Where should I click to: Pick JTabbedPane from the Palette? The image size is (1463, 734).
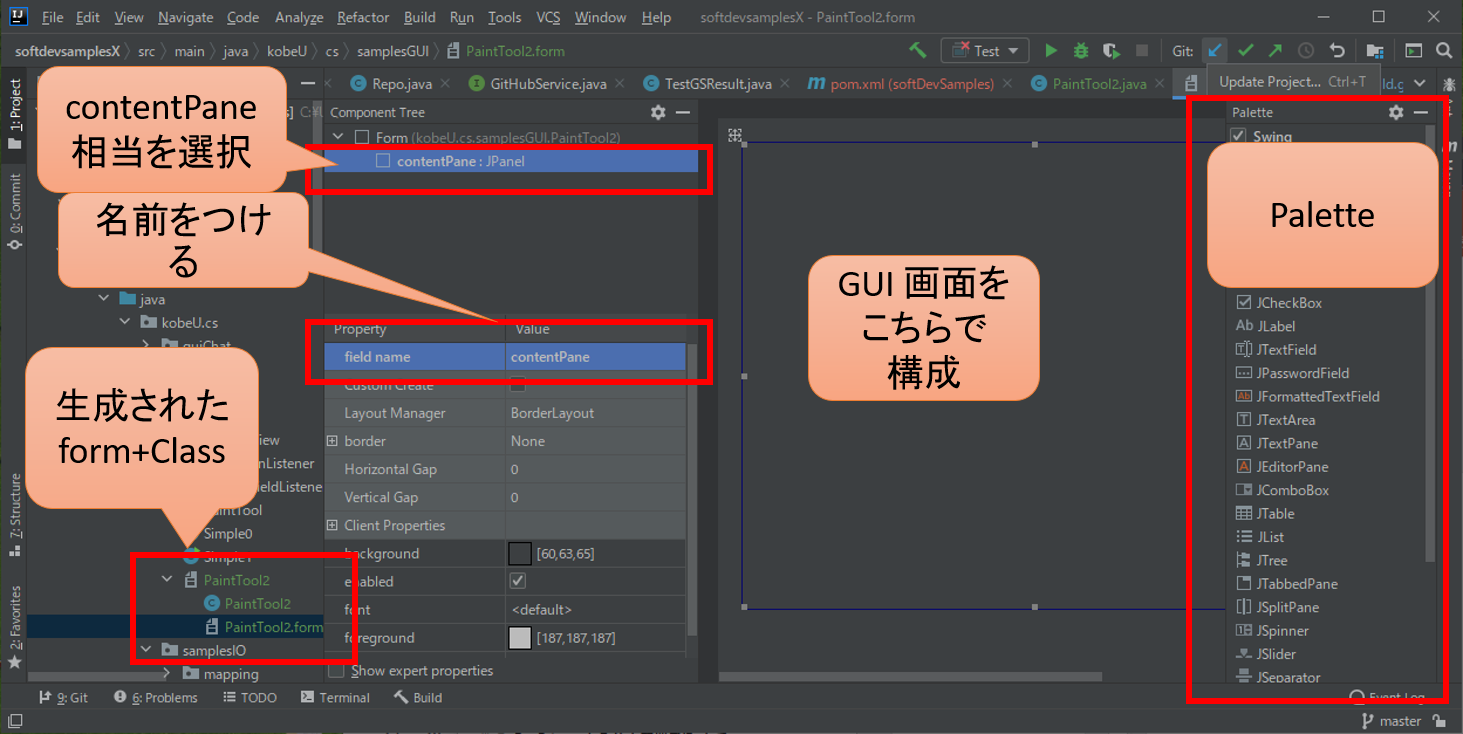click(x=1297, y=583)
